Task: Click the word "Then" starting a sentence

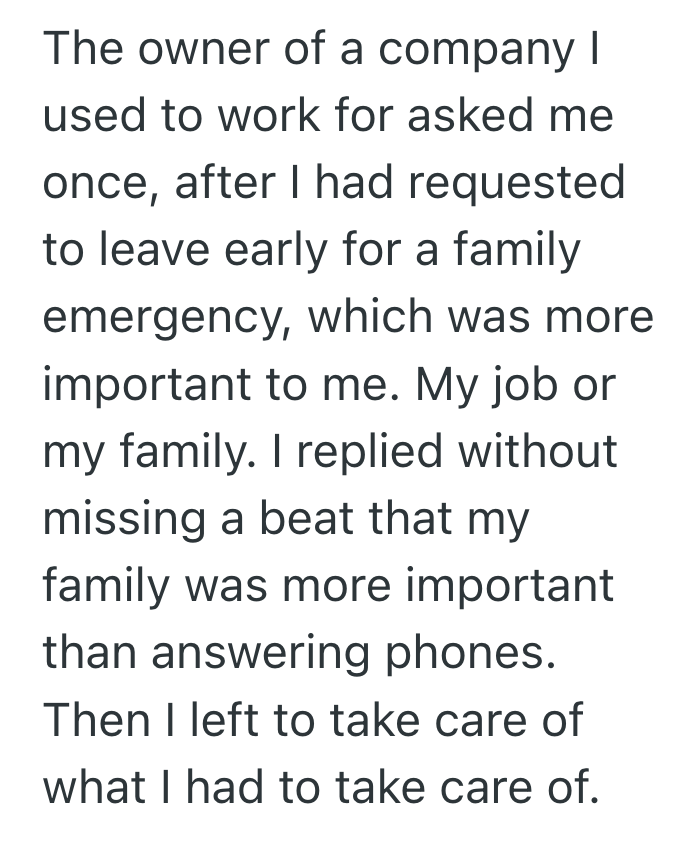Action: click(96, 719)
